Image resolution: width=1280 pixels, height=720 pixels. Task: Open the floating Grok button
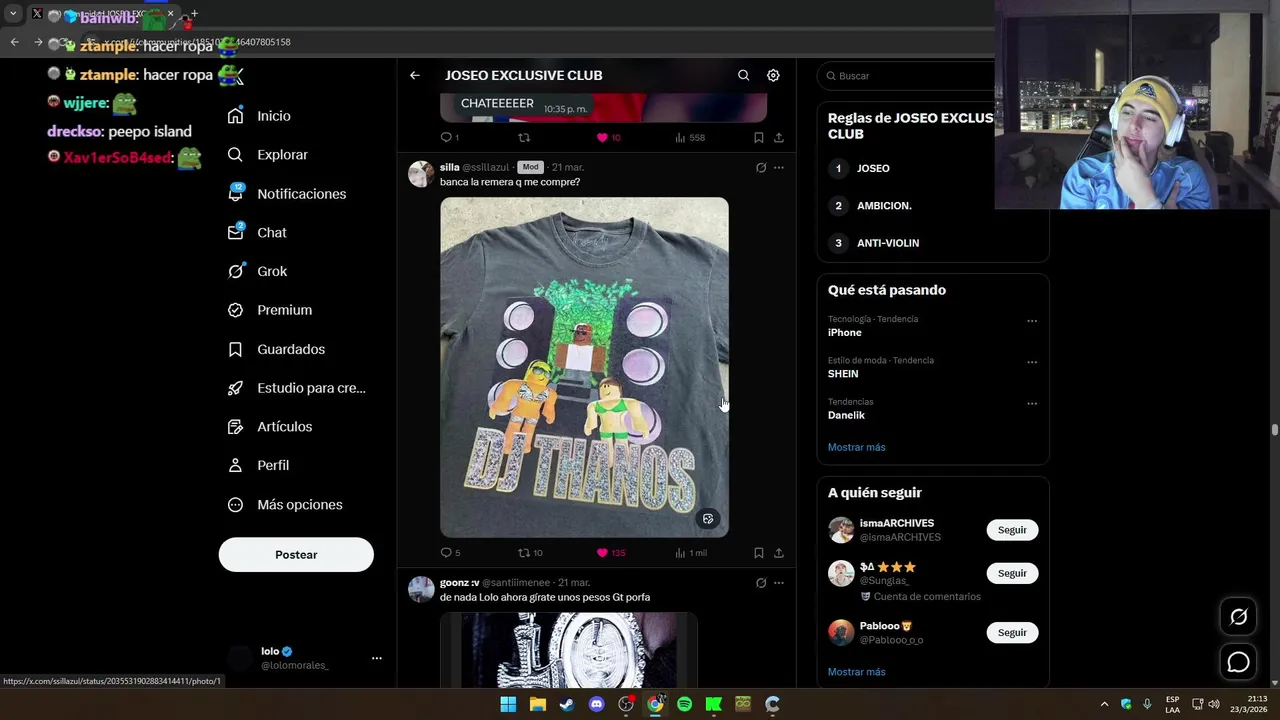click(1238, 617)
